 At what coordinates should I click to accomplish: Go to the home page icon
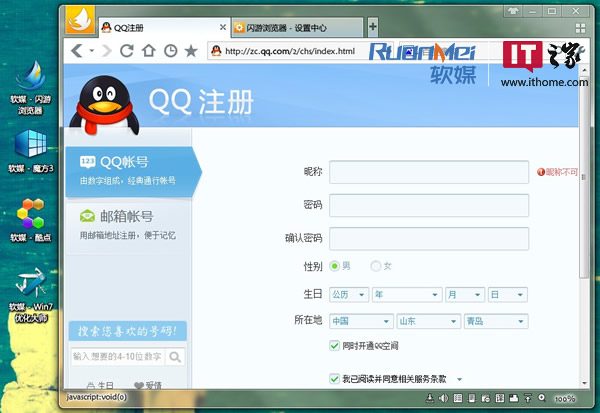pyautogui.click(x=148, y=51)
